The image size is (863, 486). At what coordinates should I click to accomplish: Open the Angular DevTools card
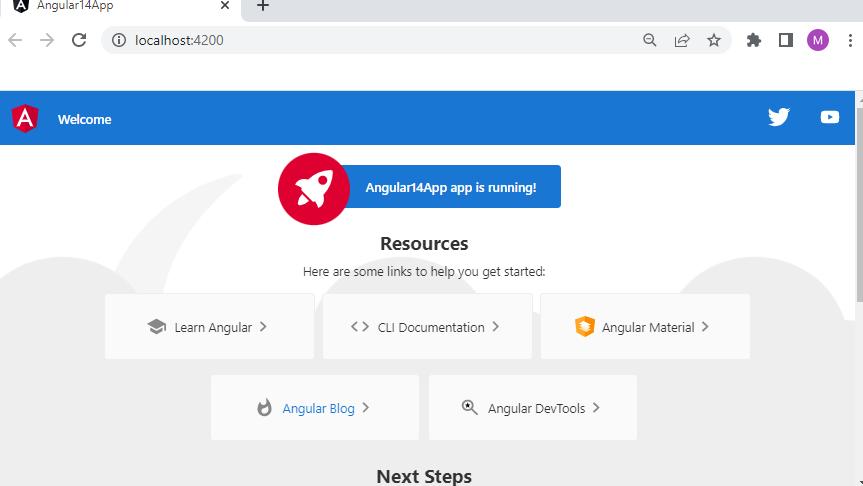(533, 408)
